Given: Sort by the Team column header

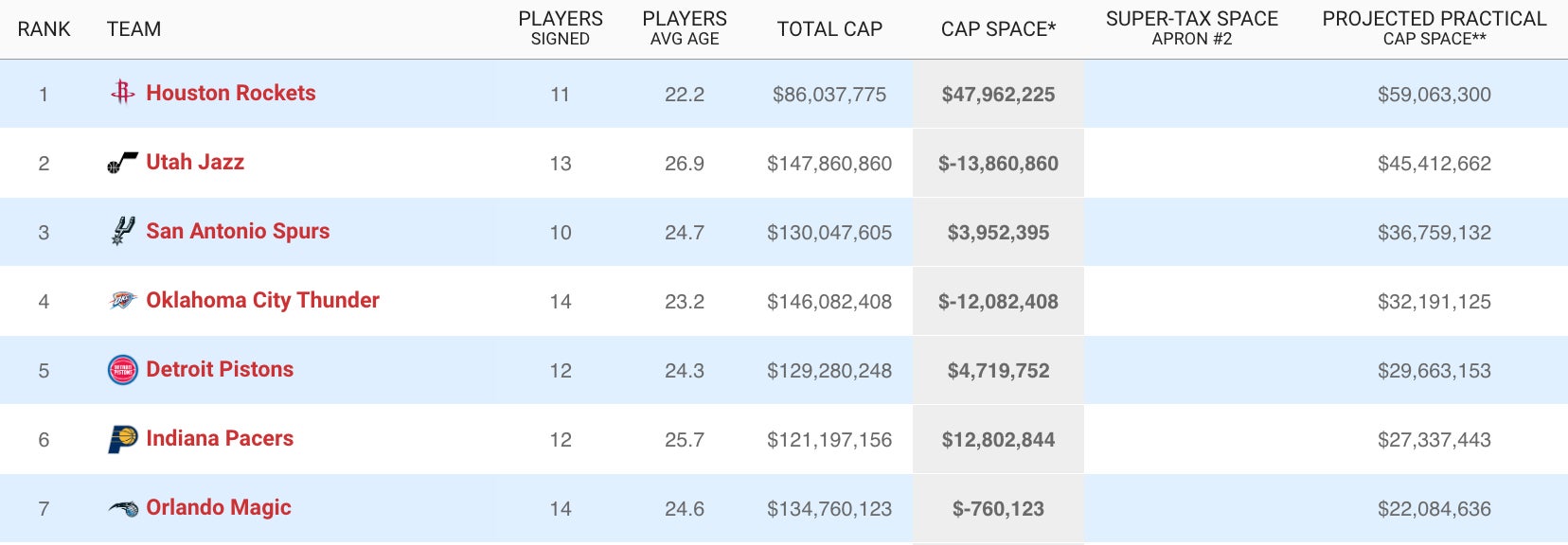Looking at the screenshot, I should [134, 29].
